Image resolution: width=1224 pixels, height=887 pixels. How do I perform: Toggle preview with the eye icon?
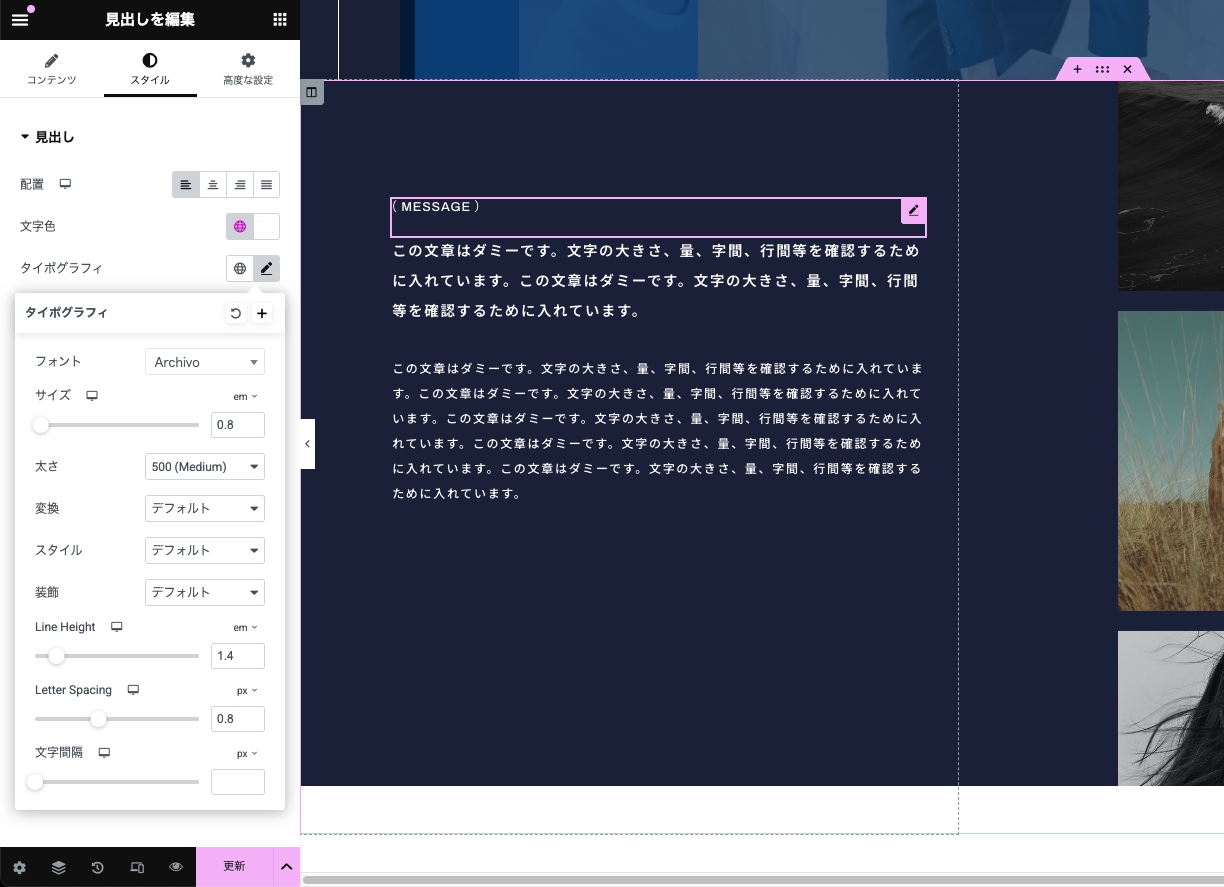tap(176, 867)
